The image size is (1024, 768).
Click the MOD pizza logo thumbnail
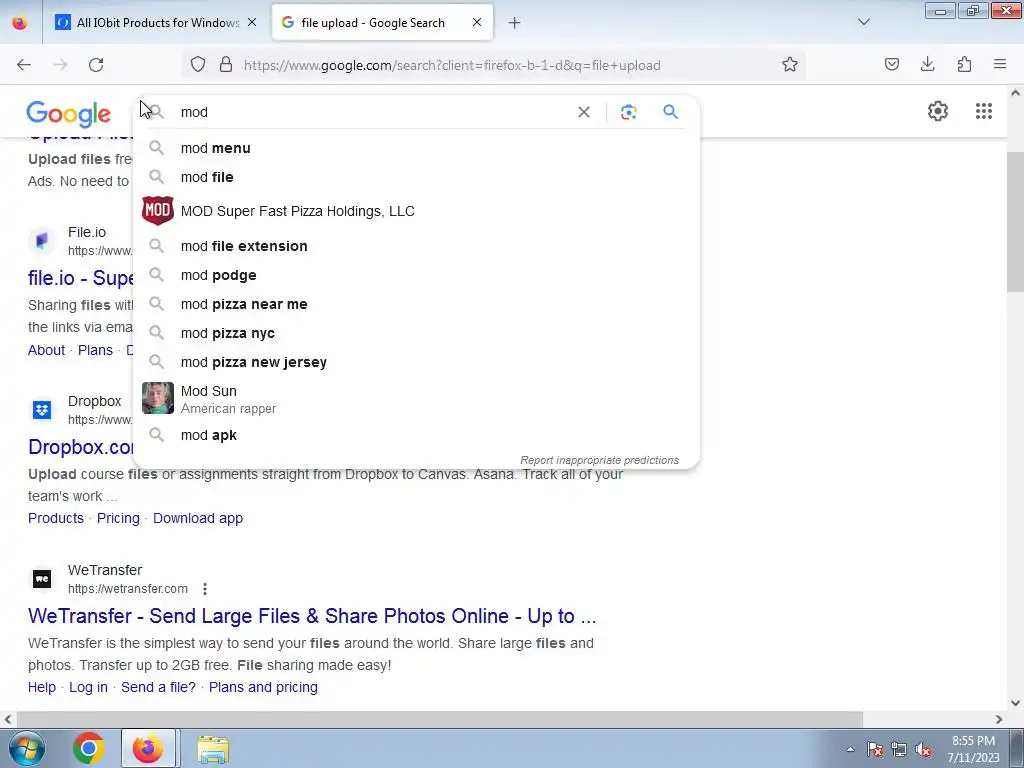pyautogui.click(x=158, y=210)
